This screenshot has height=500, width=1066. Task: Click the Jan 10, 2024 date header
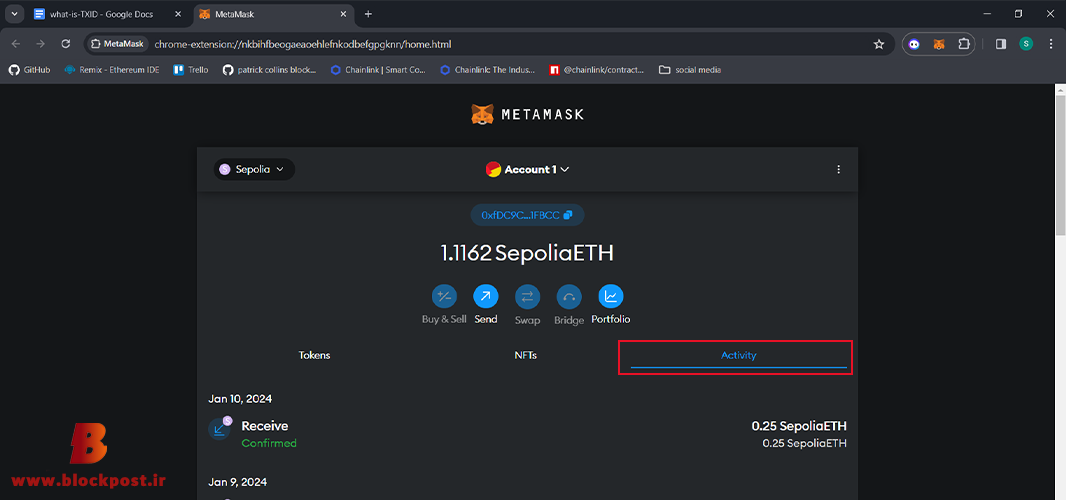point(240,399)
